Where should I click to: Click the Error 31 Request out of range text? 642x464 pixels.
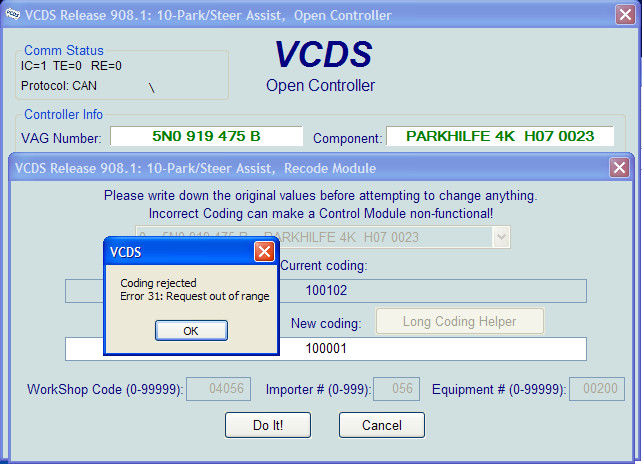[195, 297]
